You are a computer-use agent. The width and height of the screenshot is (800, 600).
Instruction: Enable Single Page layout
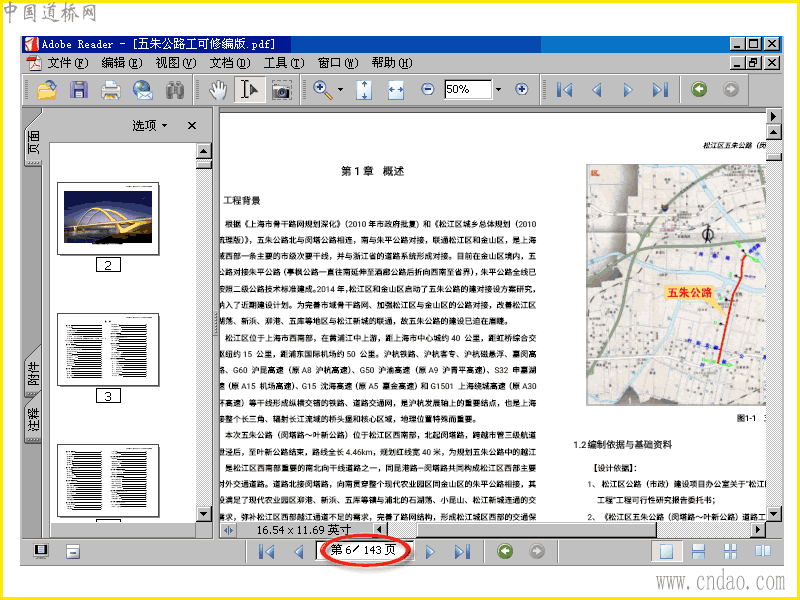coord(666,551)
